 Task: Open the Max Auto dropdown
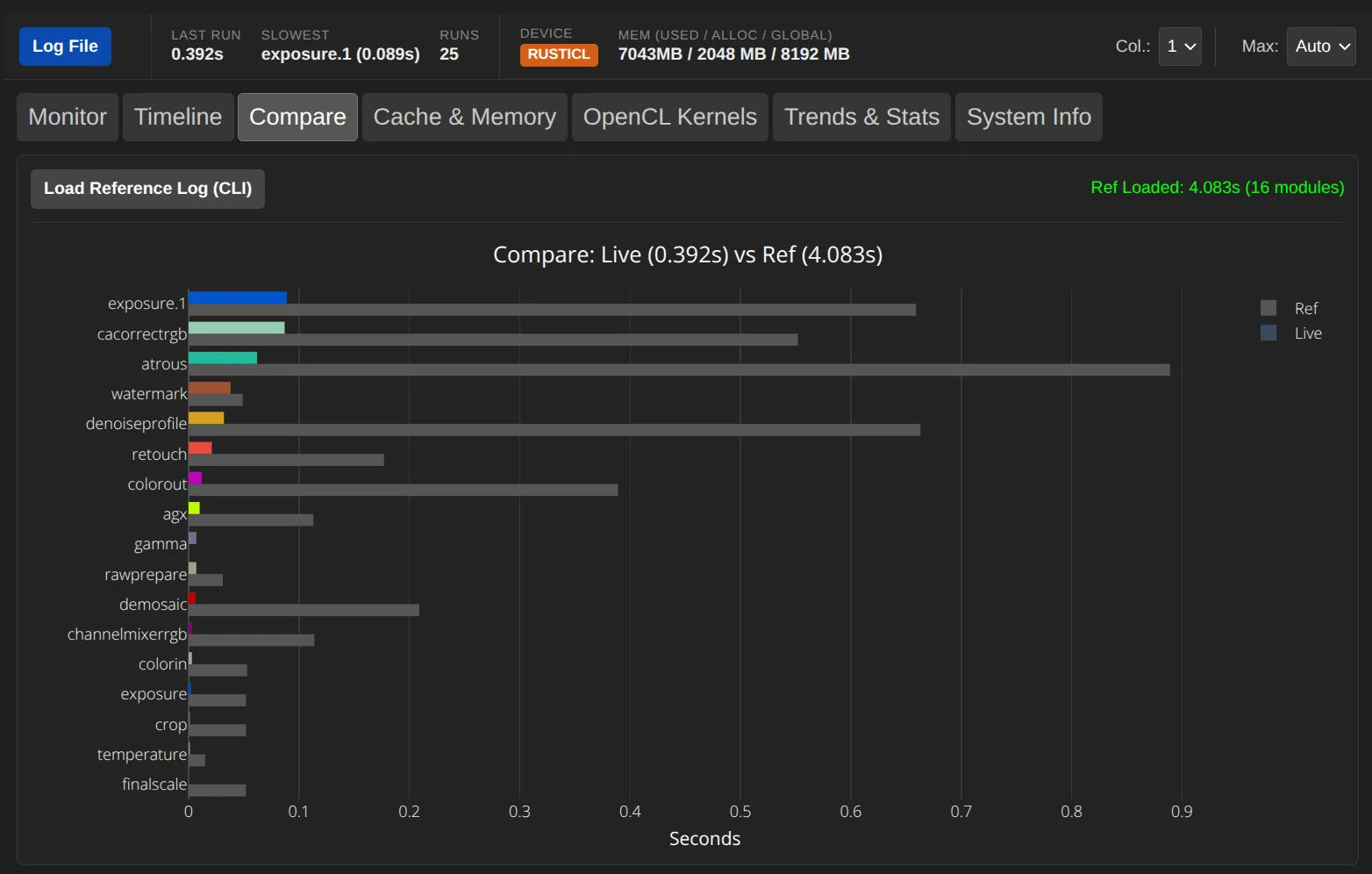(x=1320, y=47)
